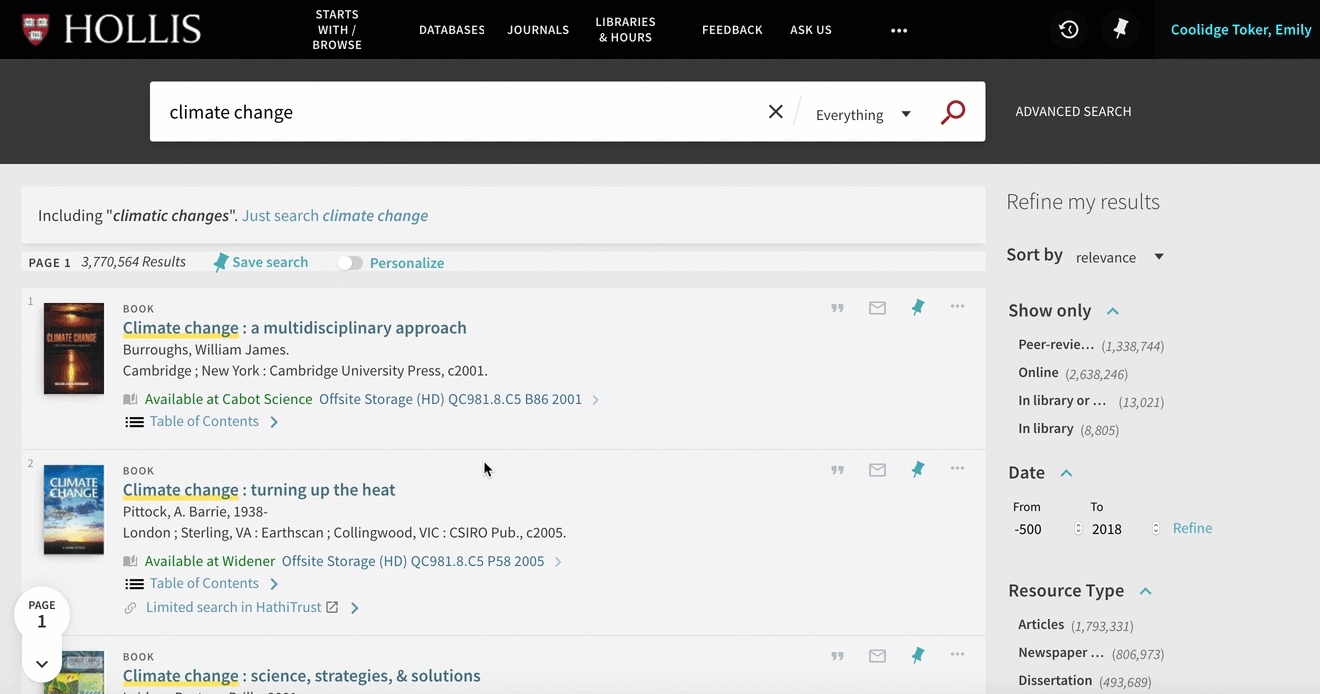This screenshot has height=694, width=1320.
Task: Email the first book result
Action: click(877, 308)
